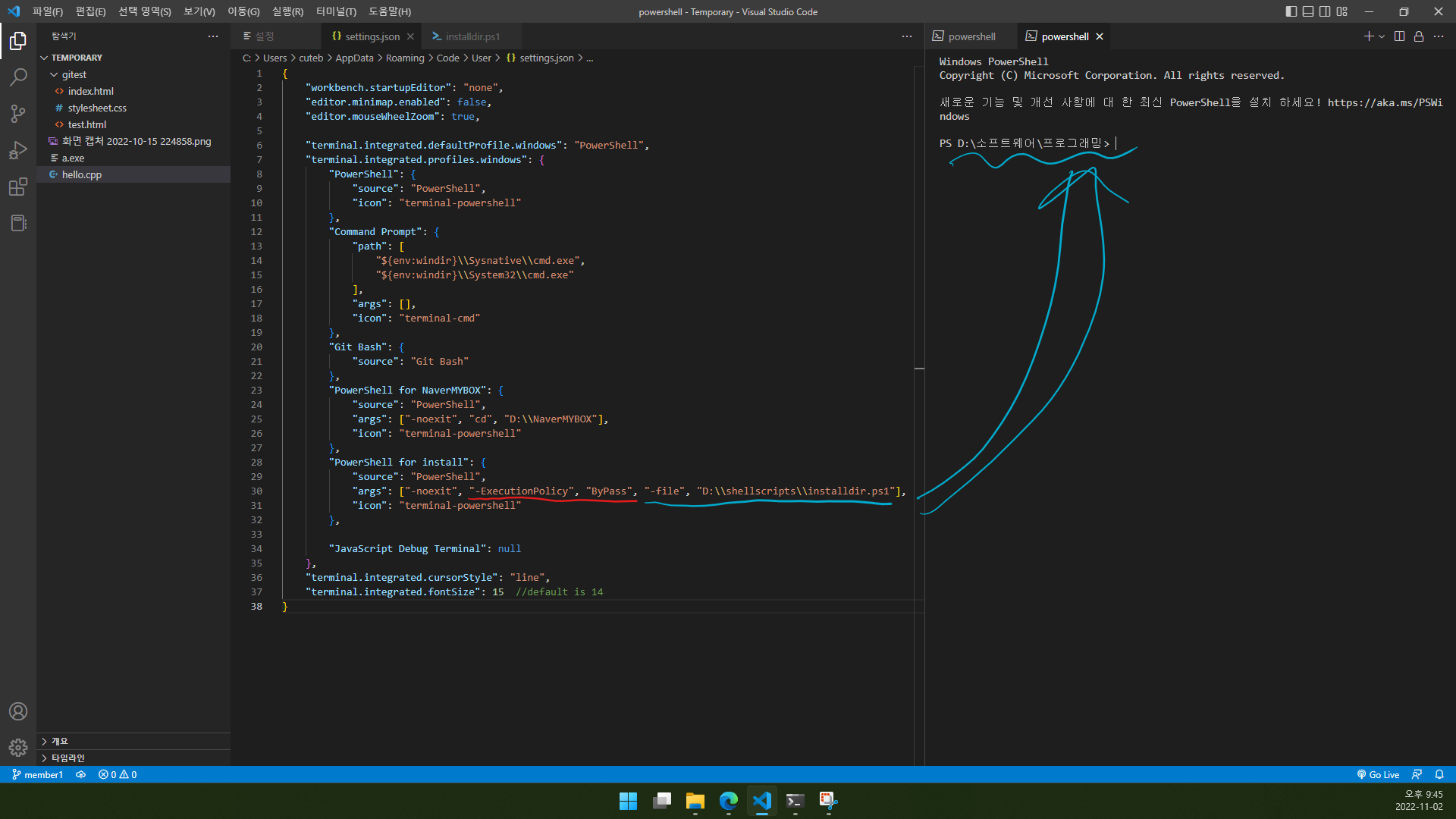
Task: Open the 선택 영역(S) menu
Action: click(144, 11)
